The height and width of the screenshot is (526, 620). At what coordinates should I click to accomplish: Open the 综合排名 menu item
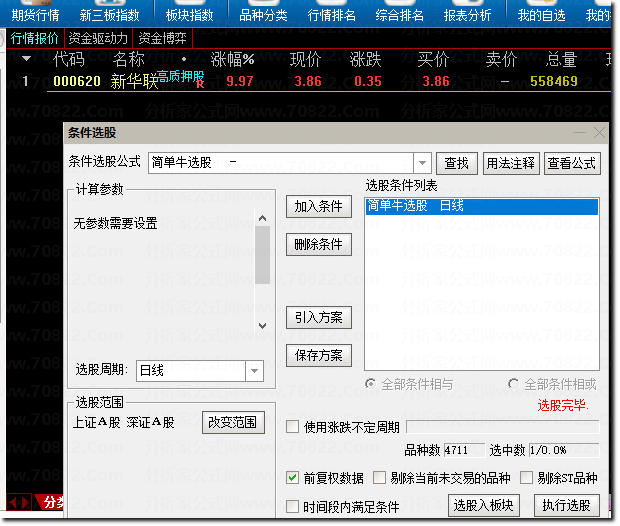399,15
